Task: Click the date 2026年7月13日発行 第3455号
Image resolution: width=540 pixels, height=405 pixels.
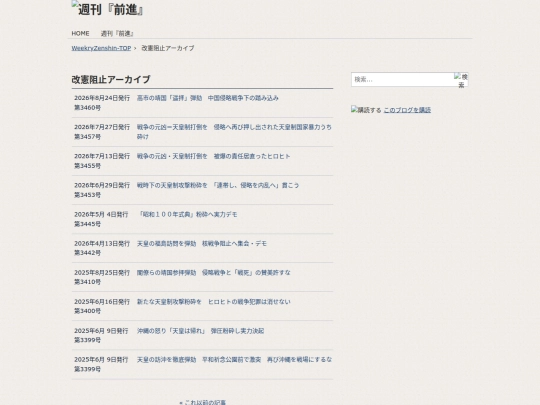Action: click(x=102, y=161)
